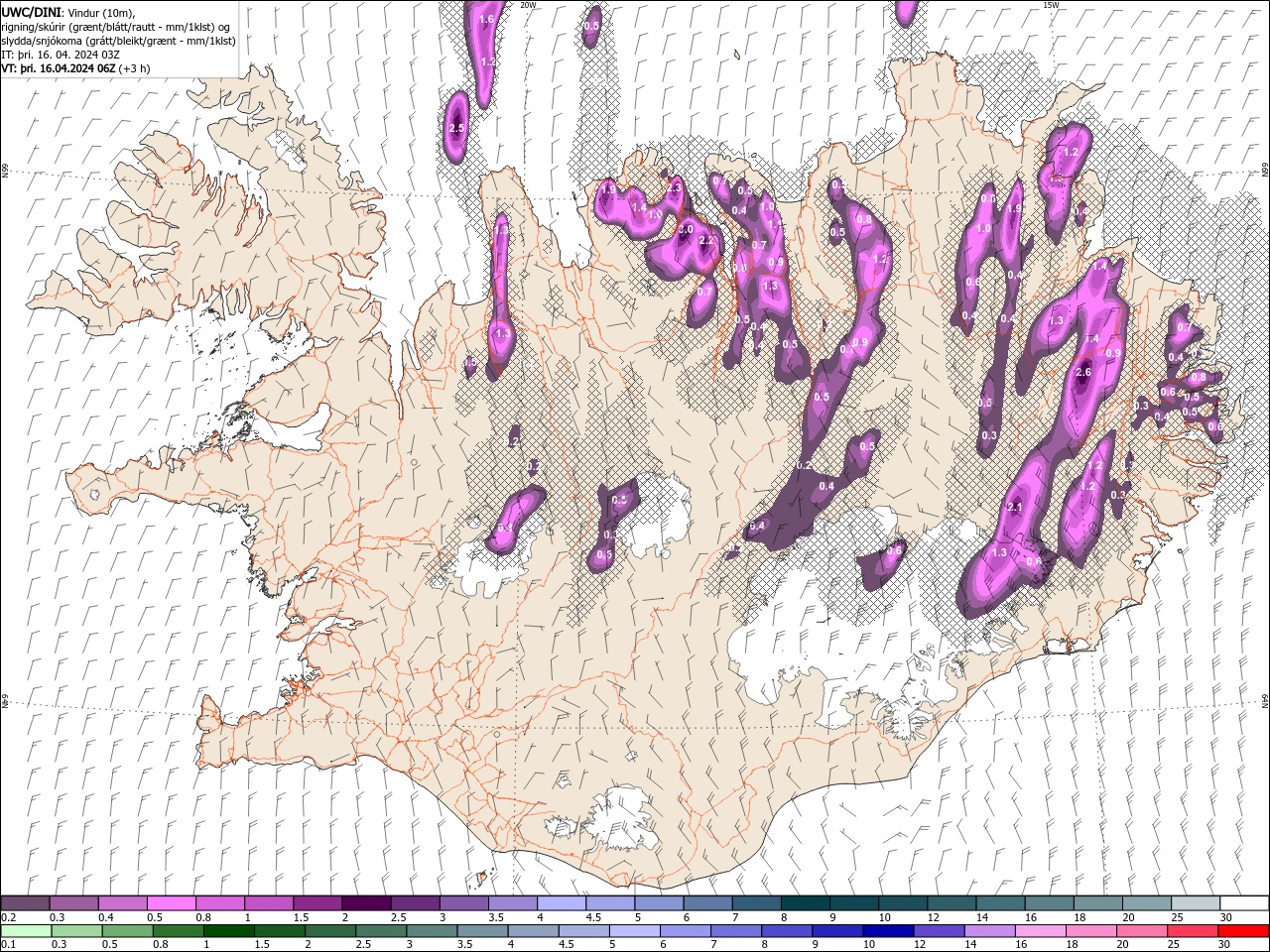The width and height of the screenshot is (1270, 952).
Task: Select the 30 bright red rain legend swatch
Action: pyautogui.click(x=1242, y=931)
